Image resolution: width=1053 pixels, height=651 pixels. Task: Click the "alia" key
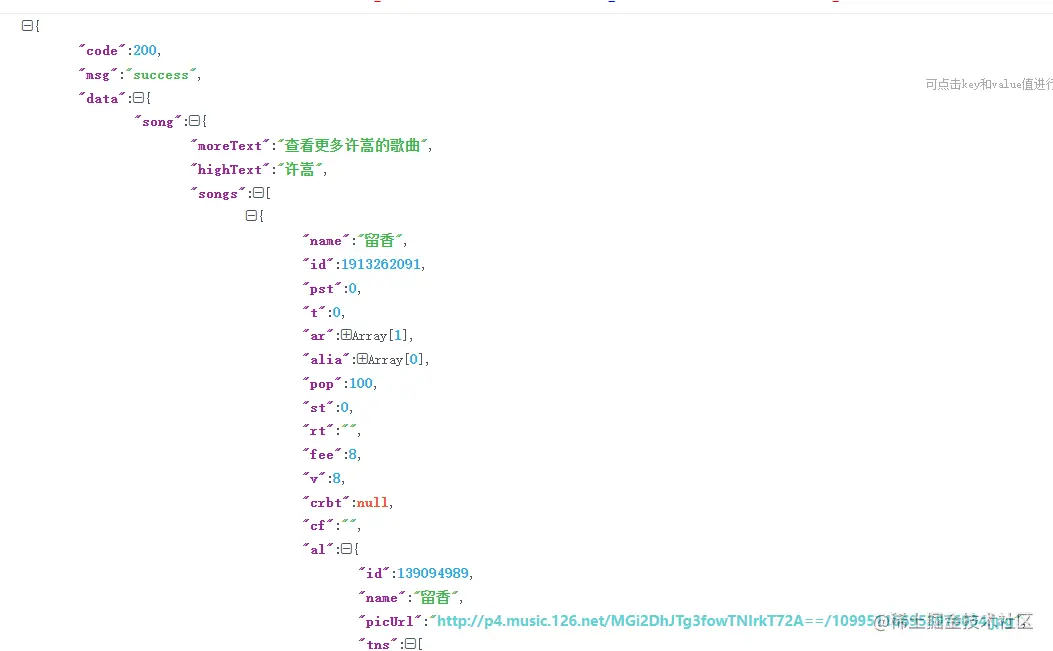coord(326,359)
